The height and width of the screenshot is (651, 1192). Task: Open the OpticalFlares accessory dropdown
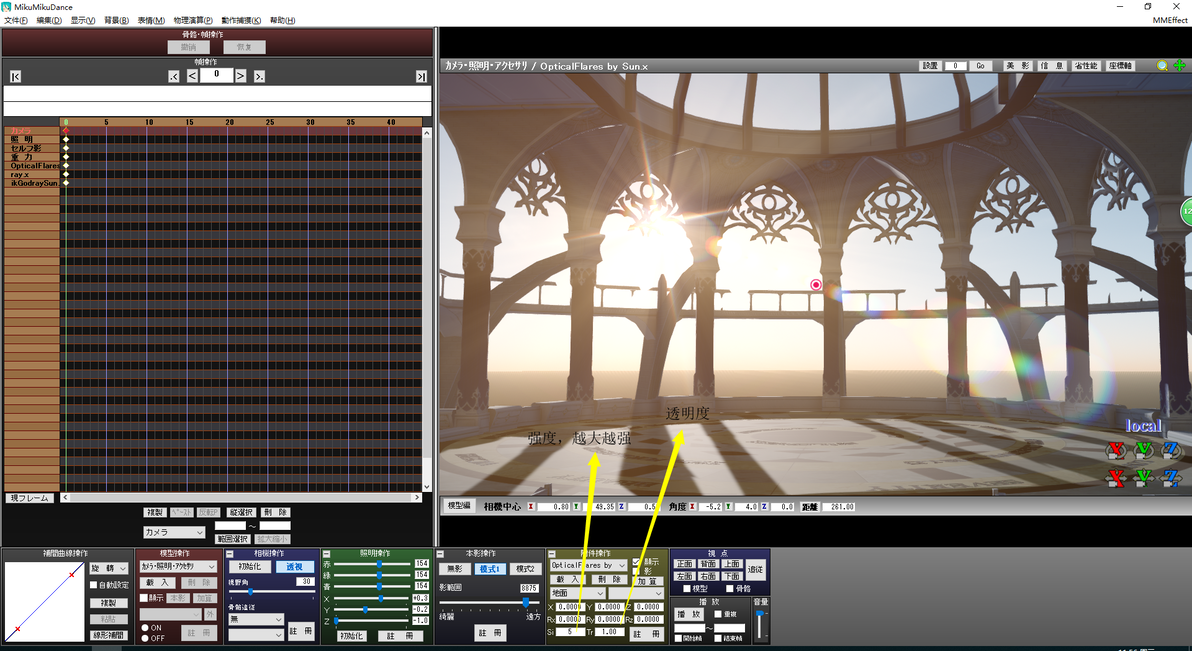point(588,565)
